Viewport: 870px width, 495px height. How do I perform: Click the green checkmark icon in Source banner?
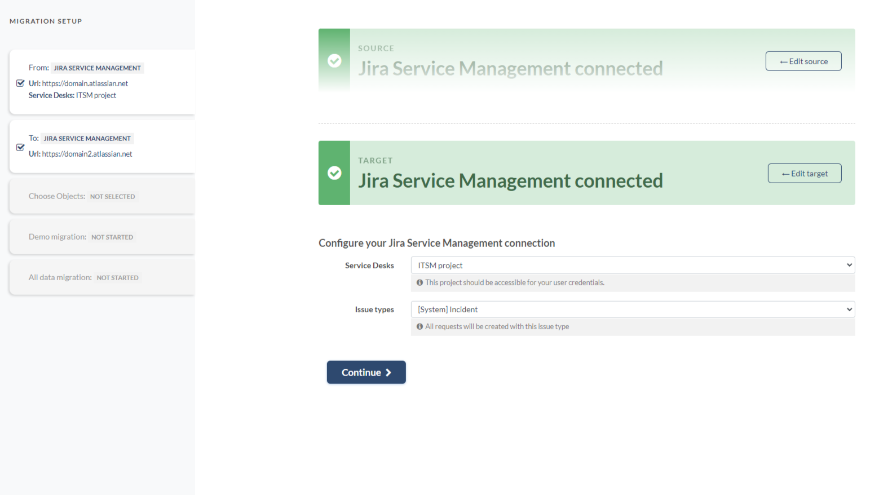334,60
